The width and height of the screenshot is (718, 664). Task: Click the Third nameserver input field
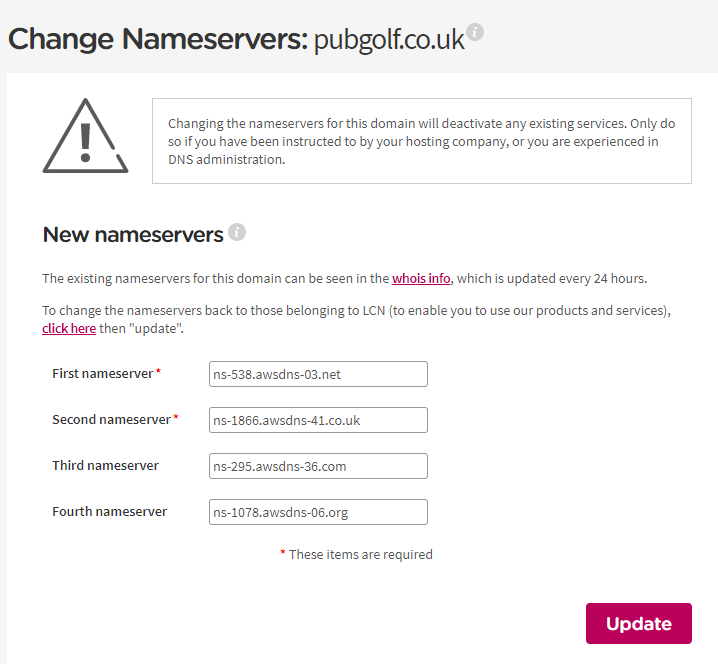318,466
